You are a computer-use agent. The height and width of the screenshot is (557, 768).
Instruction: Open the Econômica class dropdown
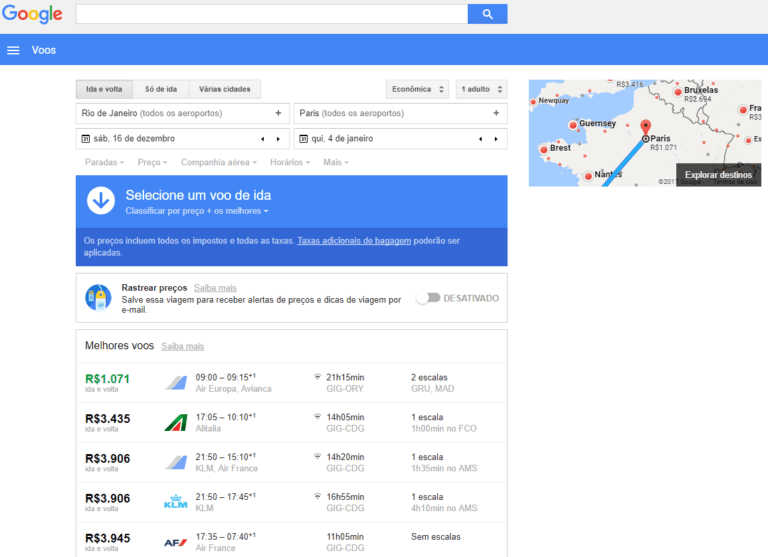coord(417,89)
